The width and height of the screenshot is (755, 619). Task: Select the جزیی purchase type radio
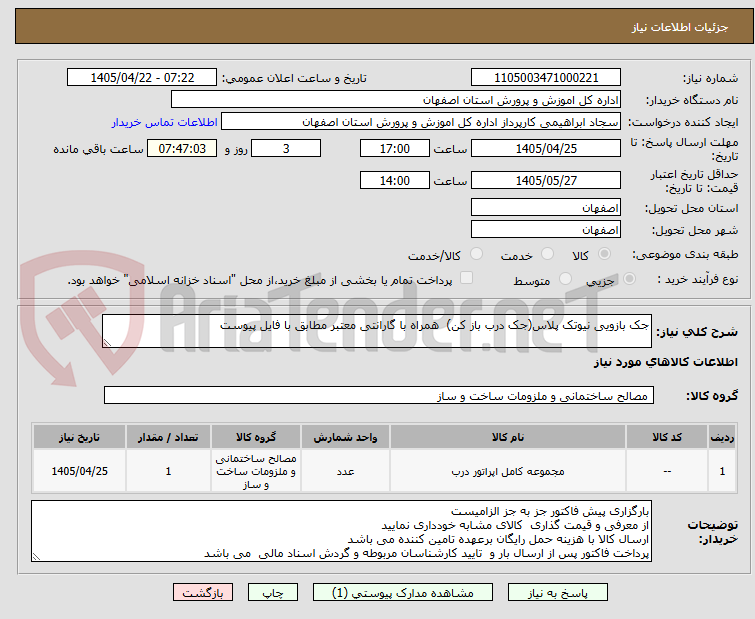tap(629, 279)
